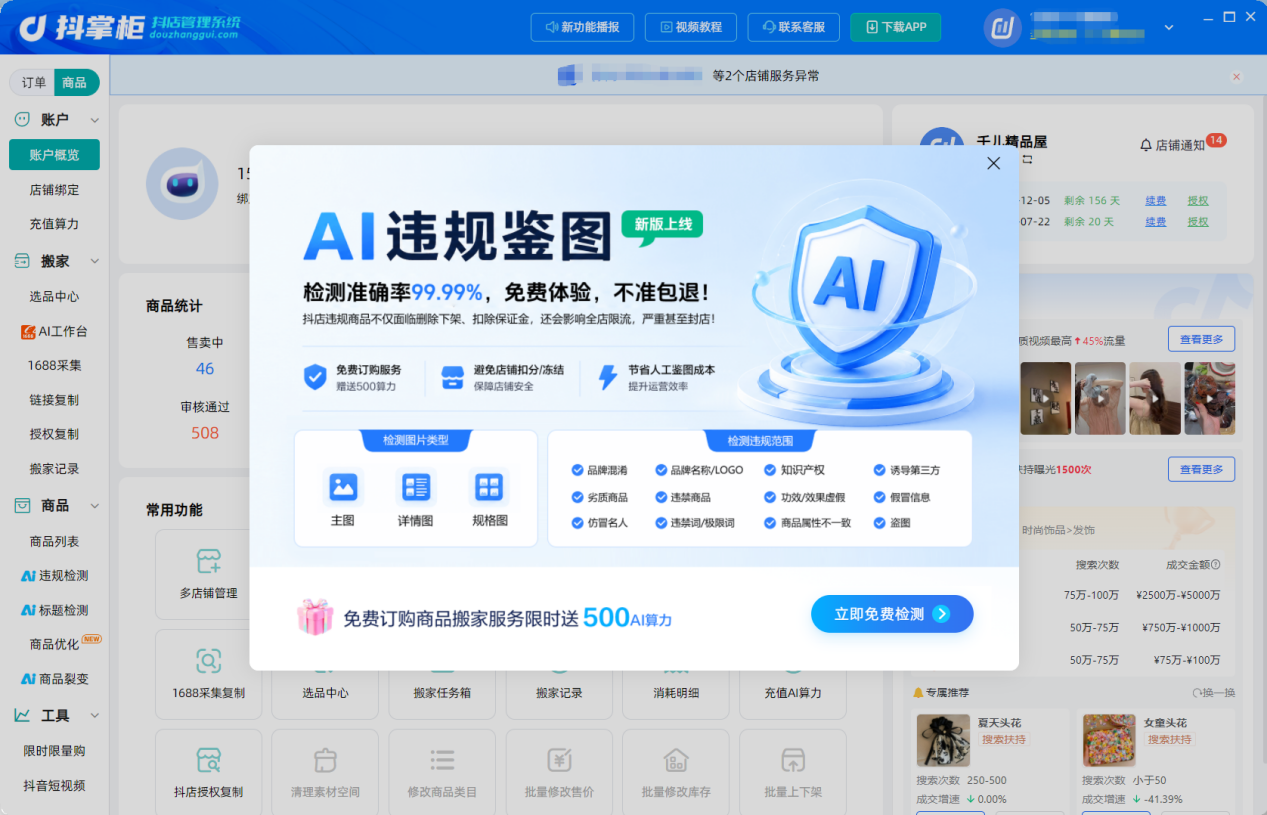Open 商品优化 in the sidebar
This screenshot has width=1267, height=815.
(54, 644)
